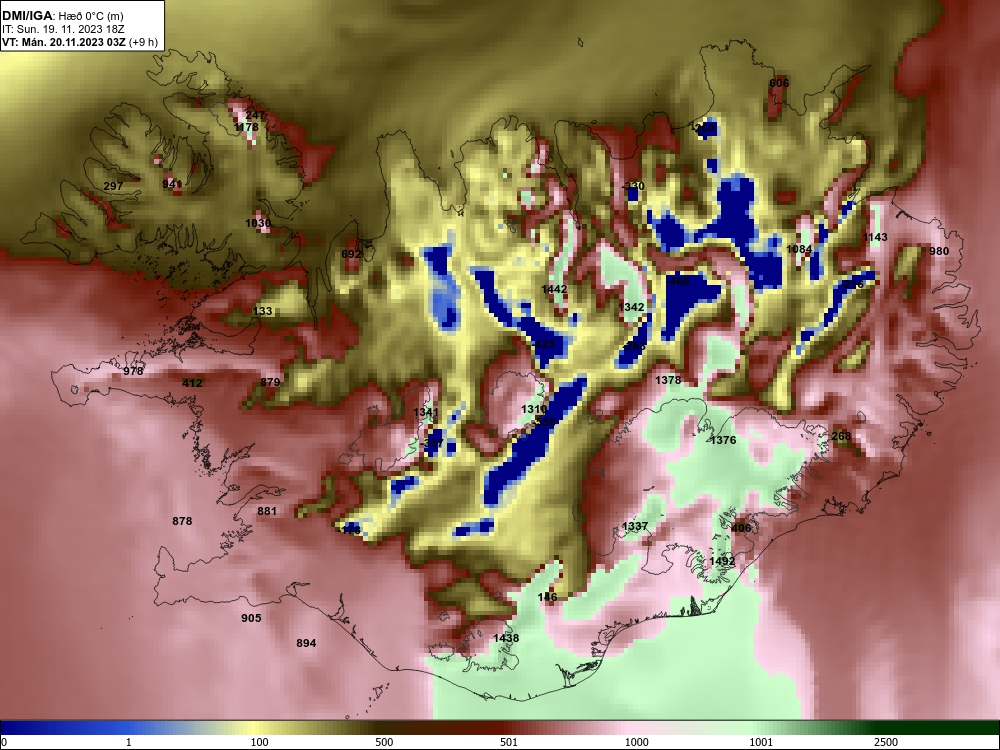1000x750 pixels.
Task: Click the map value 406
Action: pos(741,528)
